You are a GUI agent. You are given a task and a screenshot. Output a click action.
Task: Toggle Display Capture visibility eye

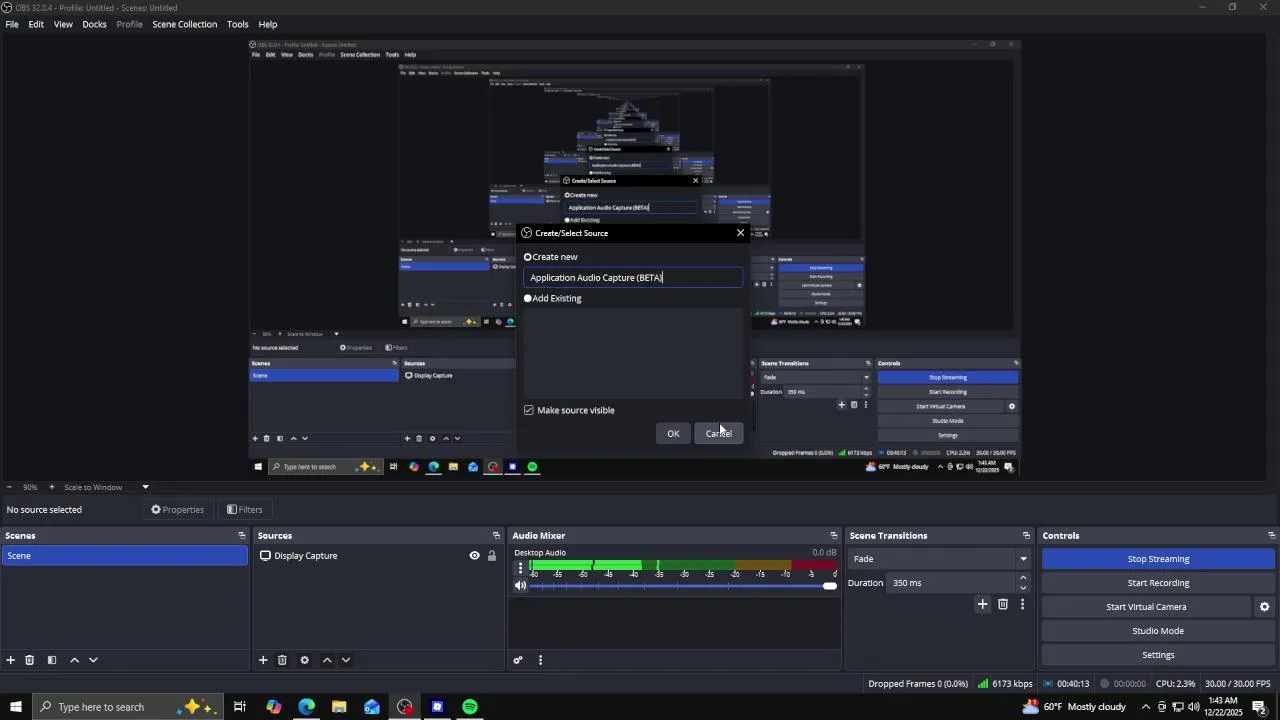[x=475, y=556]
